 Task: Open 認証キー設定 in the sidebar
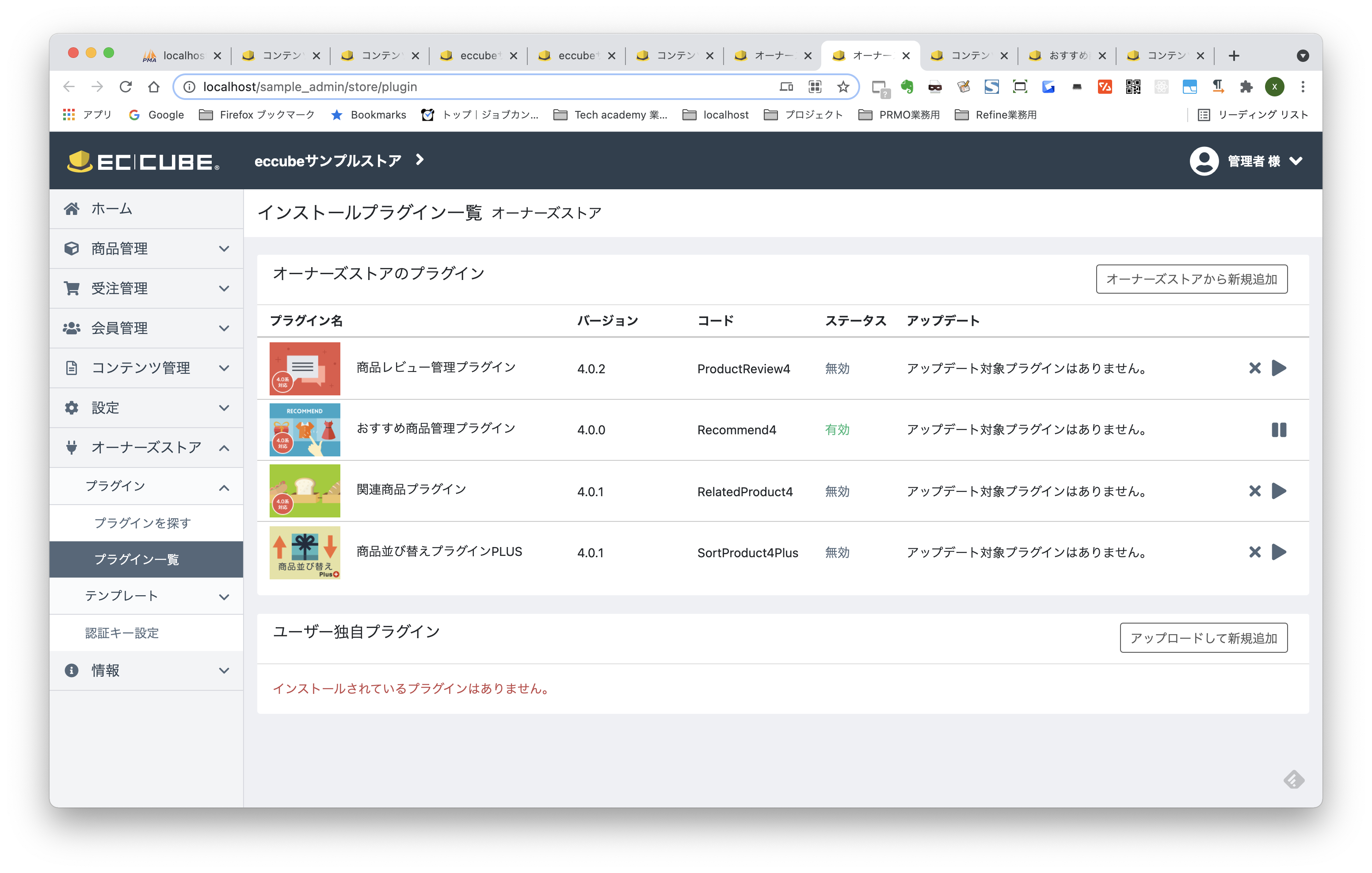122,633
